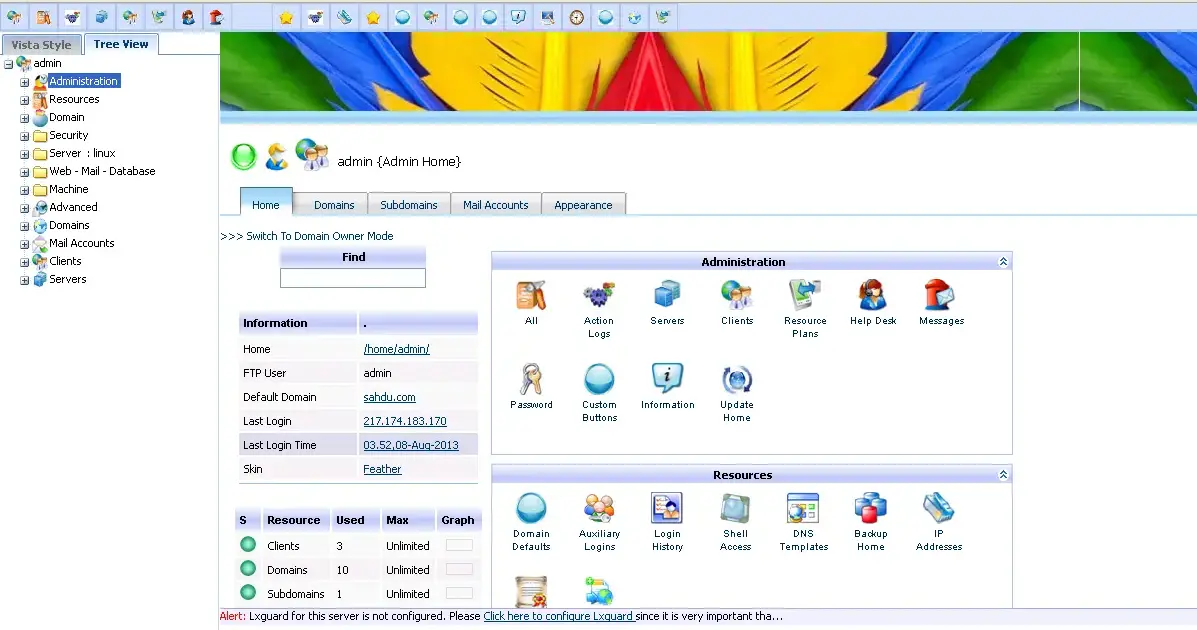Open the Servers icon in Administration

point(667,297)
